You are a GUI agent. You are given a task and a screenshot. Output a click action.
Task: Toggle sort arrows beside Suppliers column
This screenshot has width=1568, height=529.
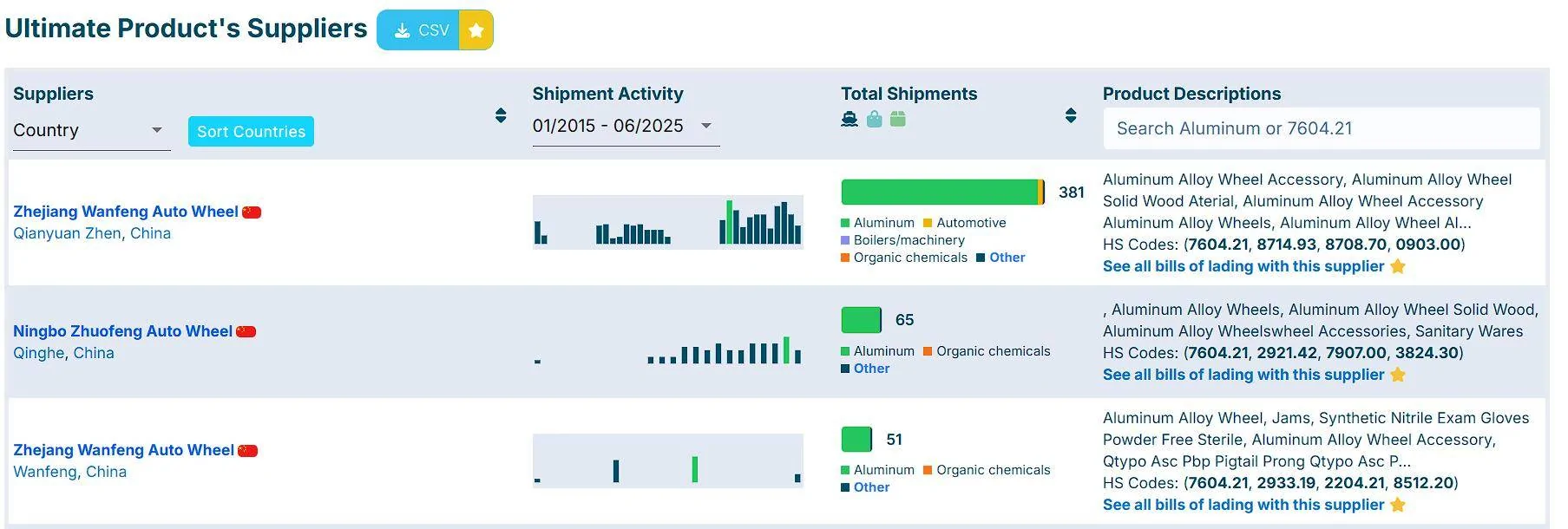coord(501,115)
